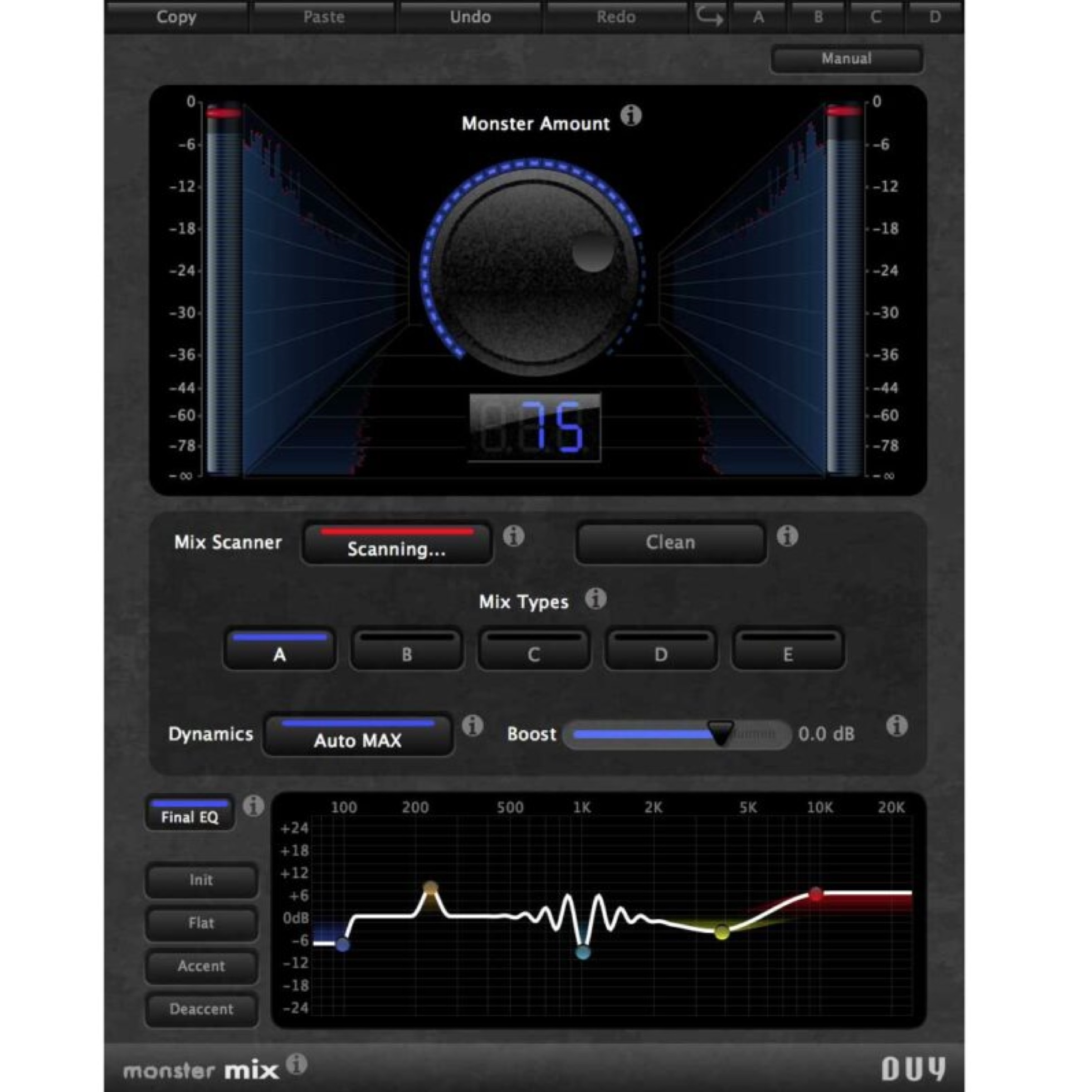The height and width of the screenshot is (1092, 1092).
Task: Click Undo in top bar
Action: click(x=470, y=17)
